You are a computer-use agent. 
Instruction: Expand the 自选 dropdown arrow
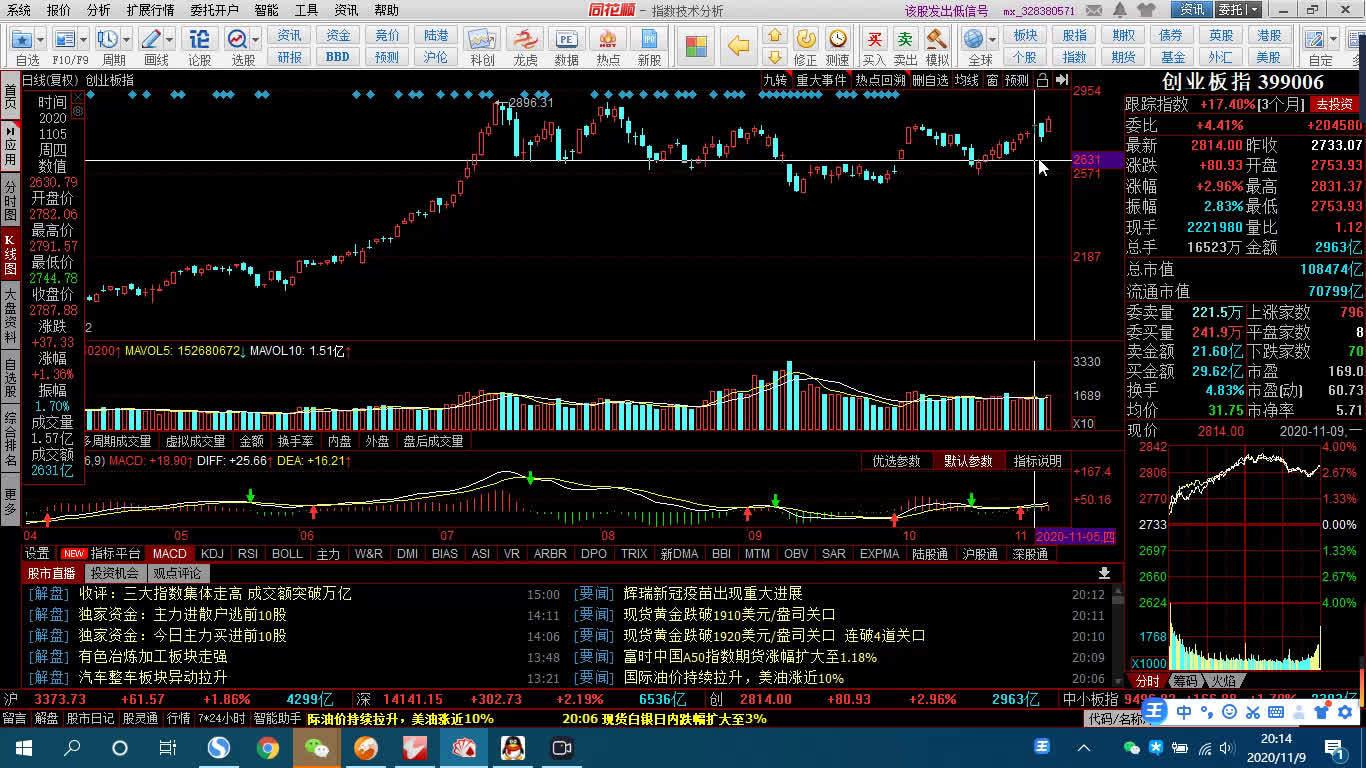click(41, 40)
